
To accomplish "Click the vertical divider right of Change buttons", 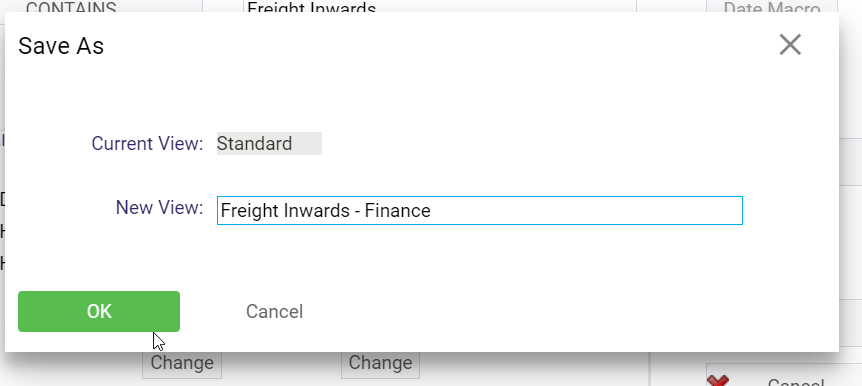I will 650,368.
